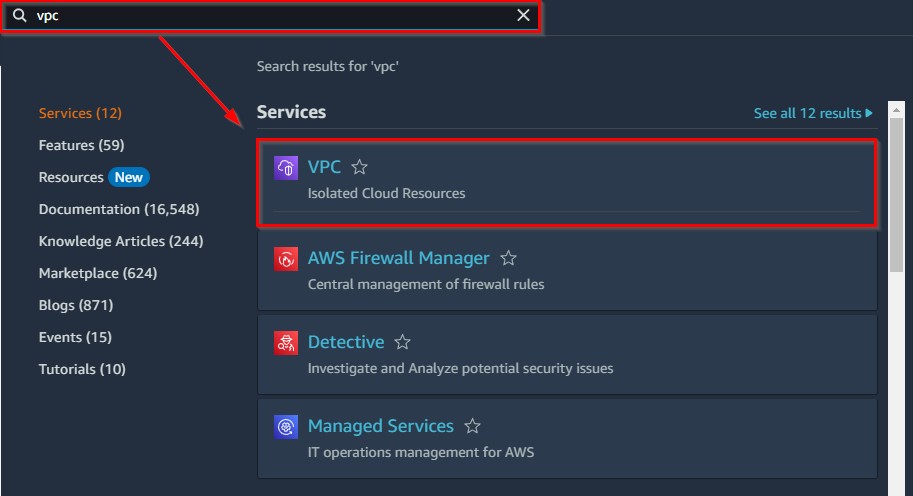Mark Managed Services as favorite
Viewport: 913px width, 496px height.
[x=472, y=427]
